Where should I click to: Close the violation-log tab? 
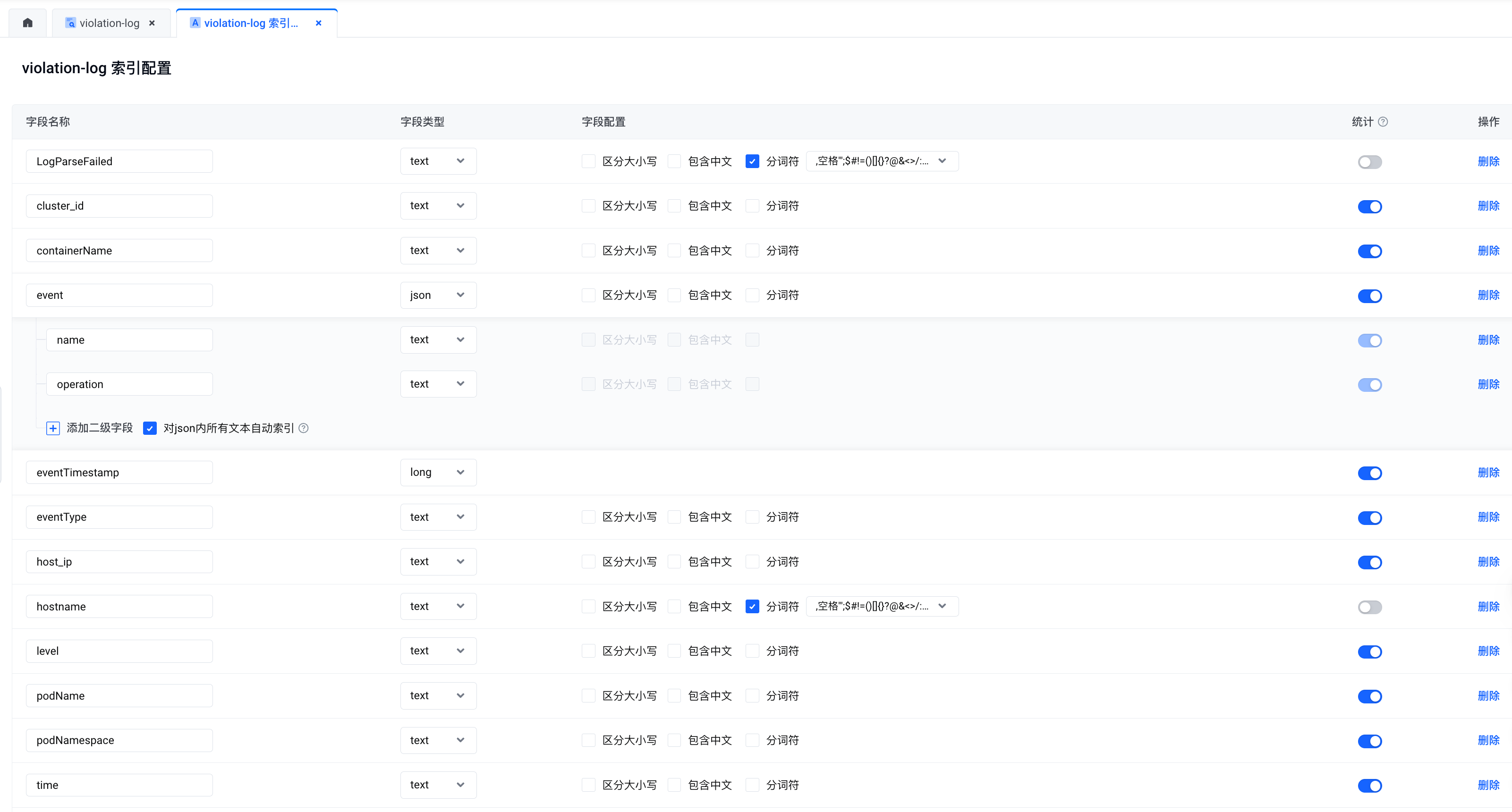point(152,23)
